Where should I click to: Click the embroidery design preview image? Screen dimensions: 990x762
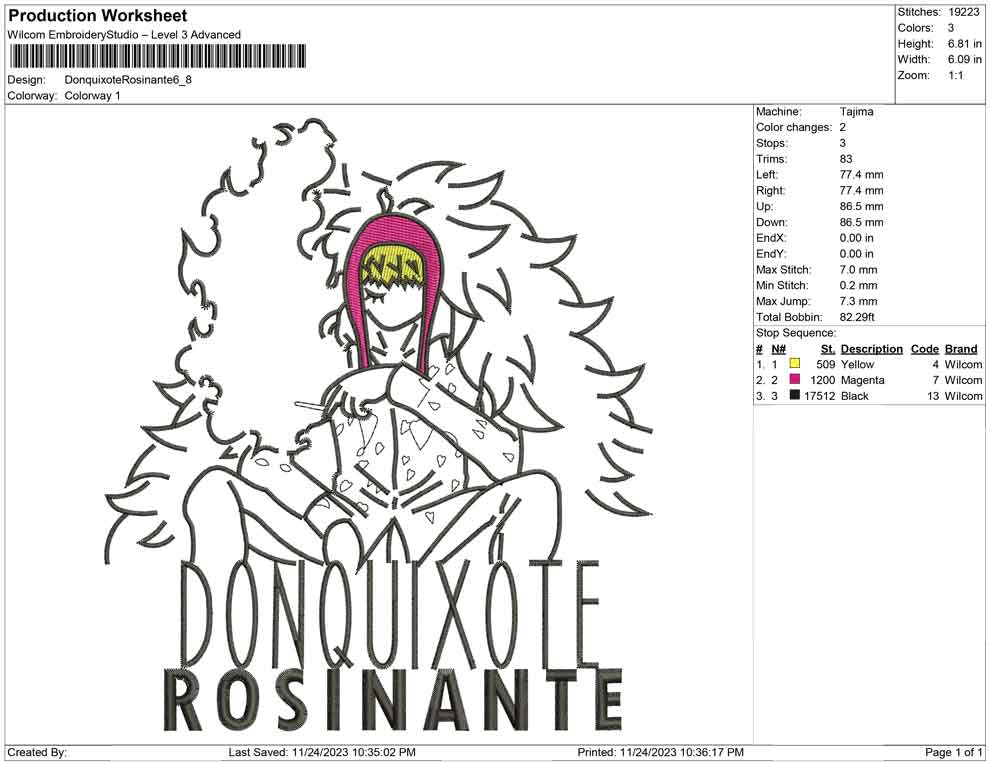379,425
